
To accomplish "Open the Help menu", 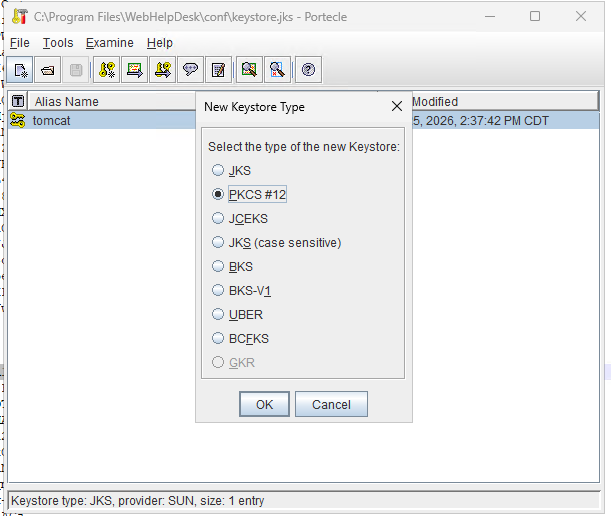I will (x=160, y=42).
